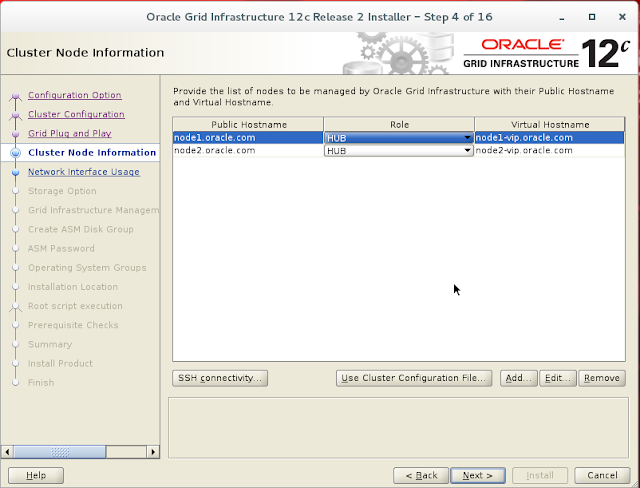Click the Public Hostname column header
This screenshot has height=488, width=640.
(248, 124)
